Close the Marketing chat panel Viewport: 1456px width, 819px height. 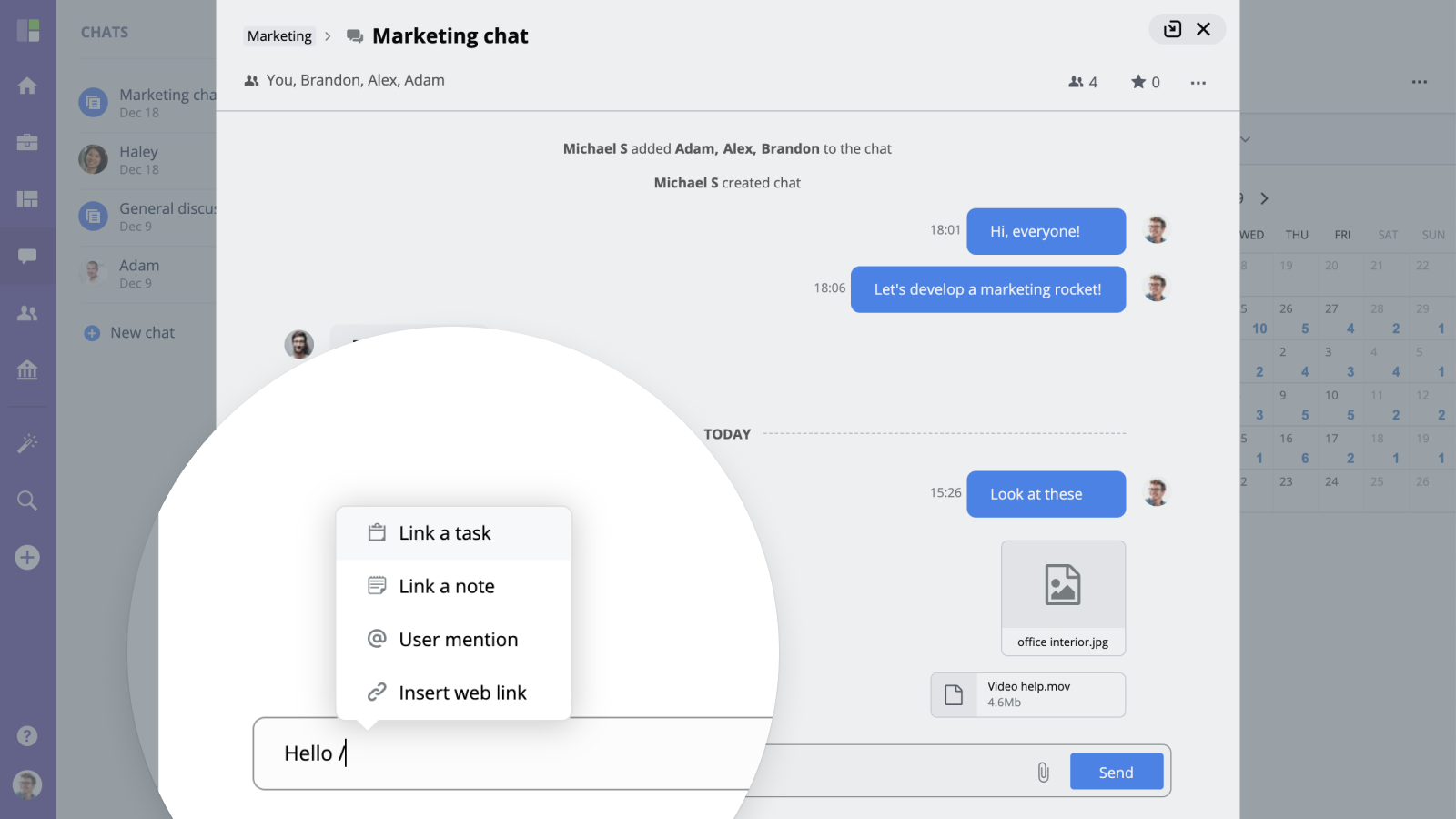(1203, 29)
